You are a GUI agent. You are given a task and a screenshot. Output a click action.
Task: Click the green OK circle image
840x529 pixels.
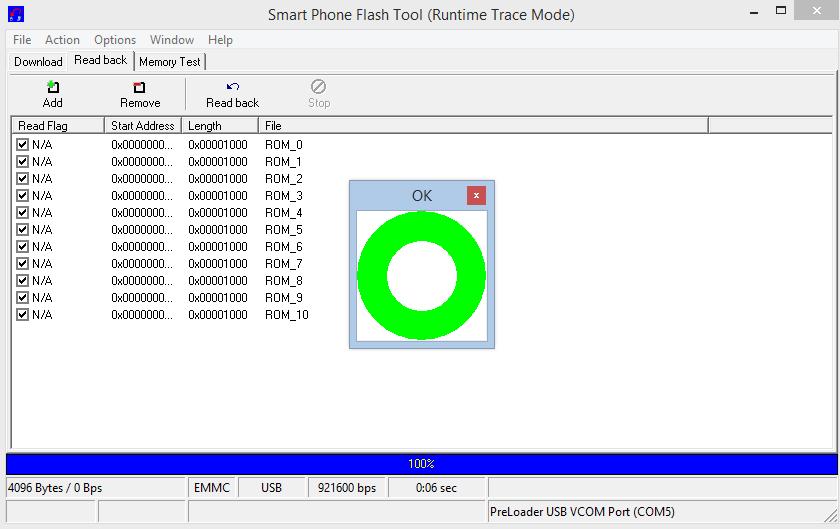tap(422, 275)
